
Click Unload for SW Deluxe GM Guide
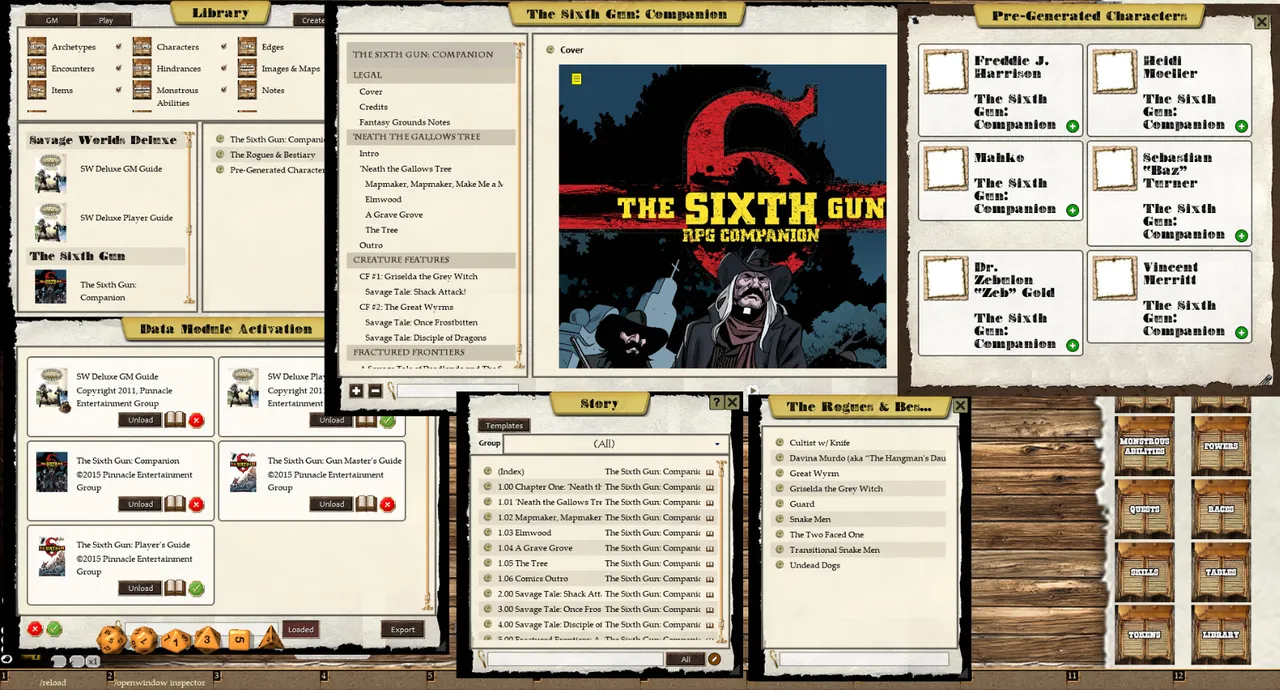[140, 420]
